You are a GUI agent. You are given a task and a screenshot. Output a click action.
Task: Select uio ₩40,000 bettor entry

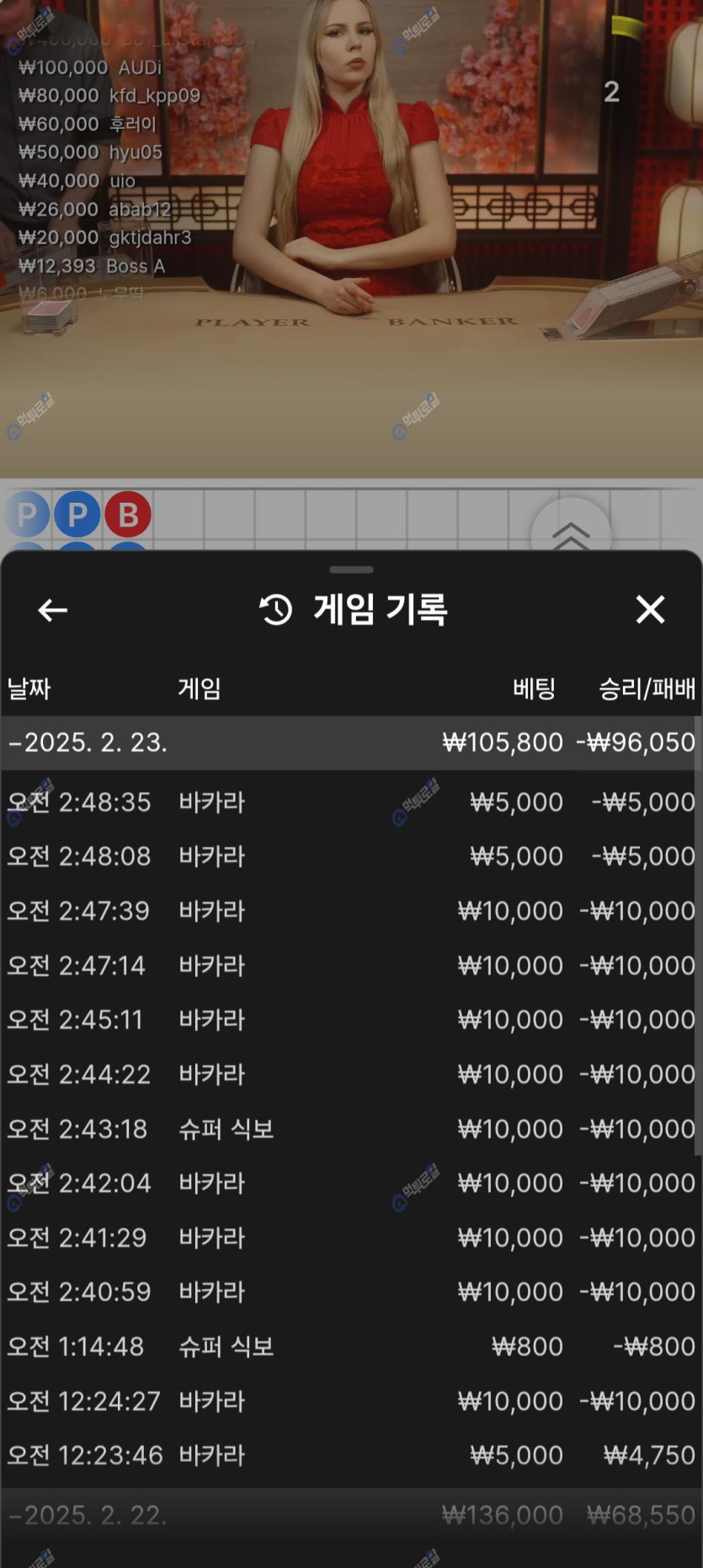pyautogui.click(x=77, y=181)
